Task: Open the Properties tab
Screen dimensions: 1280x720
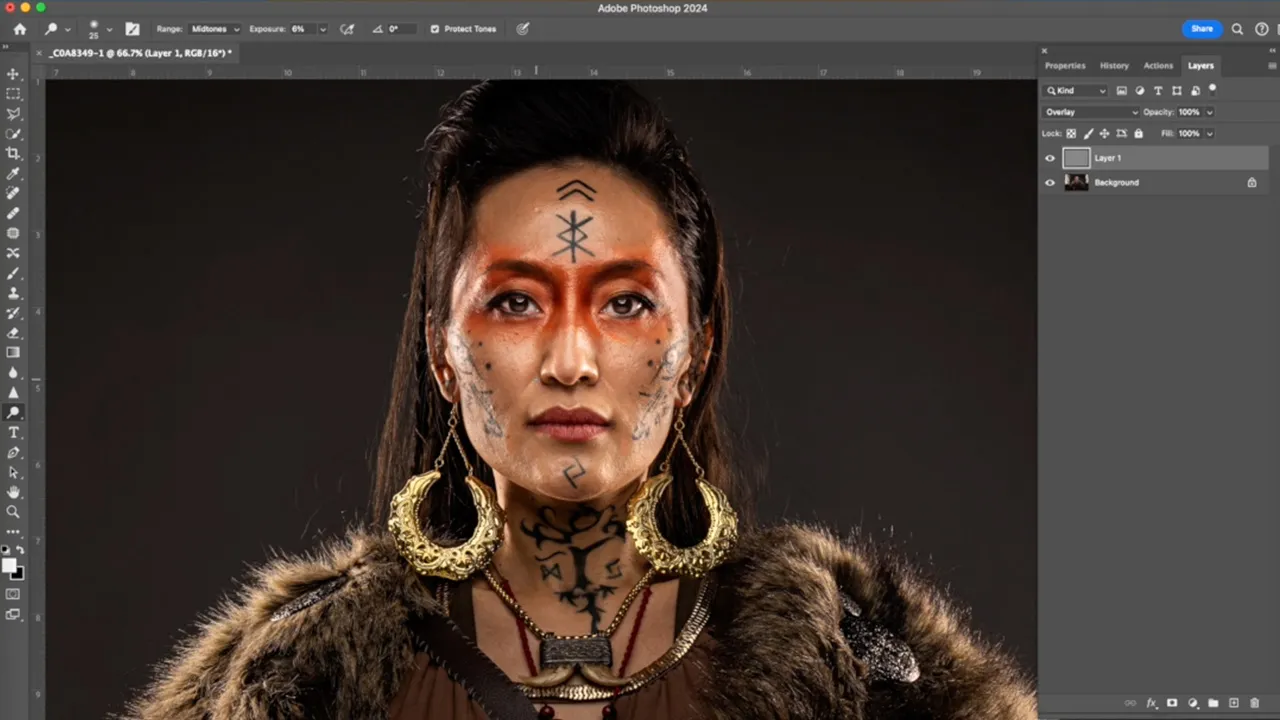Action: [1065, 66]
